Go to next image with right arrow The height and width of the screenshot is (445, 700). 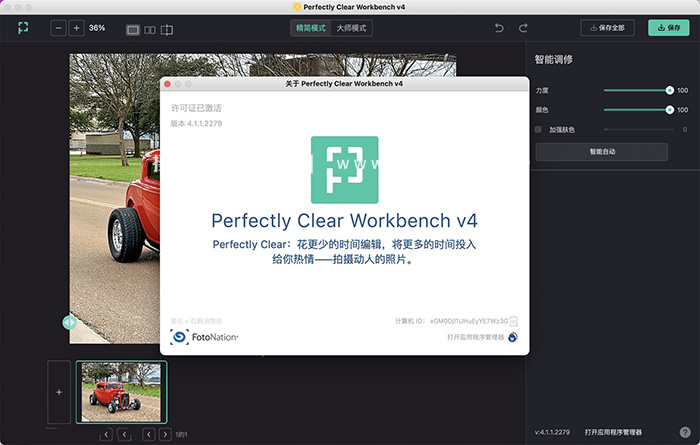point(165,434)
